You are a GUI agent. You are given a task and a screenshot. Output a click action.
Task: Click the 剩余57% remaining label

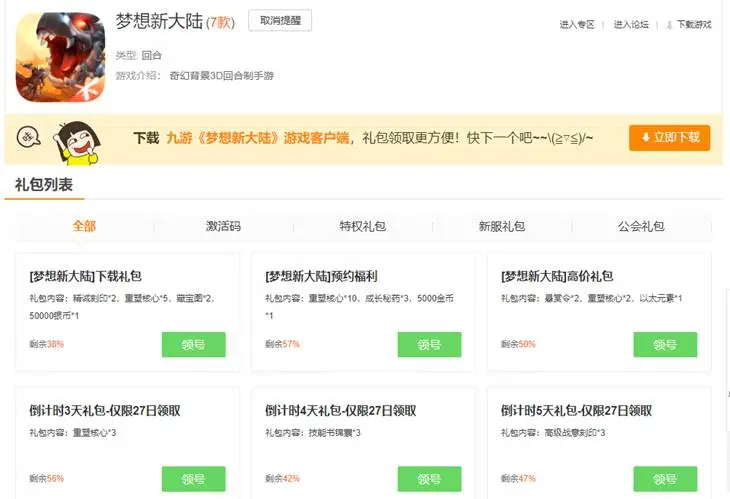[x=283, y=344]
